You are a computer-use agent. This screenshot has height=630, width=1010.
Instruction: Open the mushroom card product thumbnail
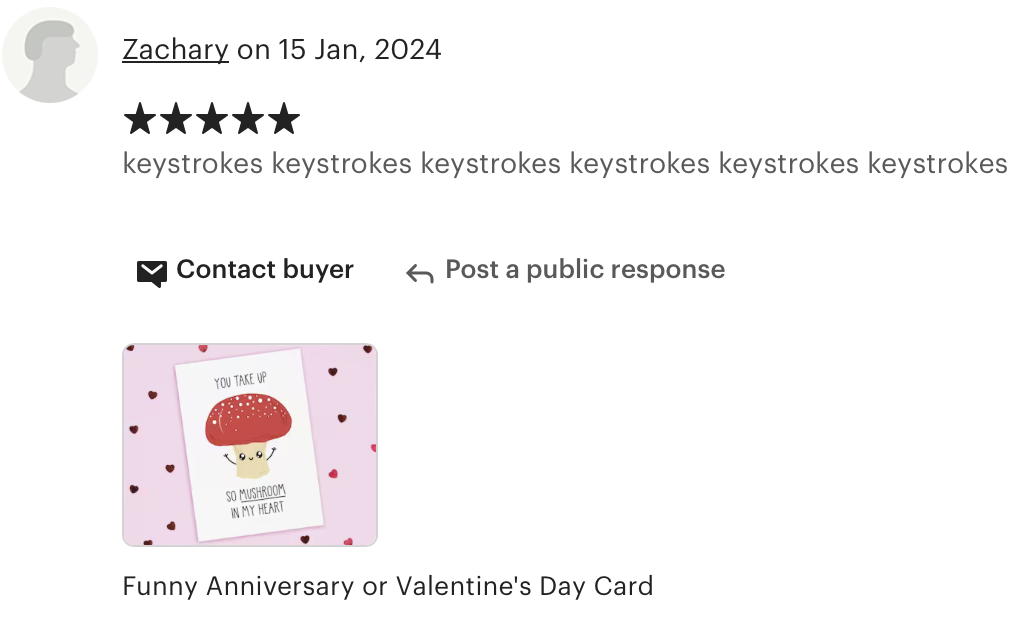[250, 445]
